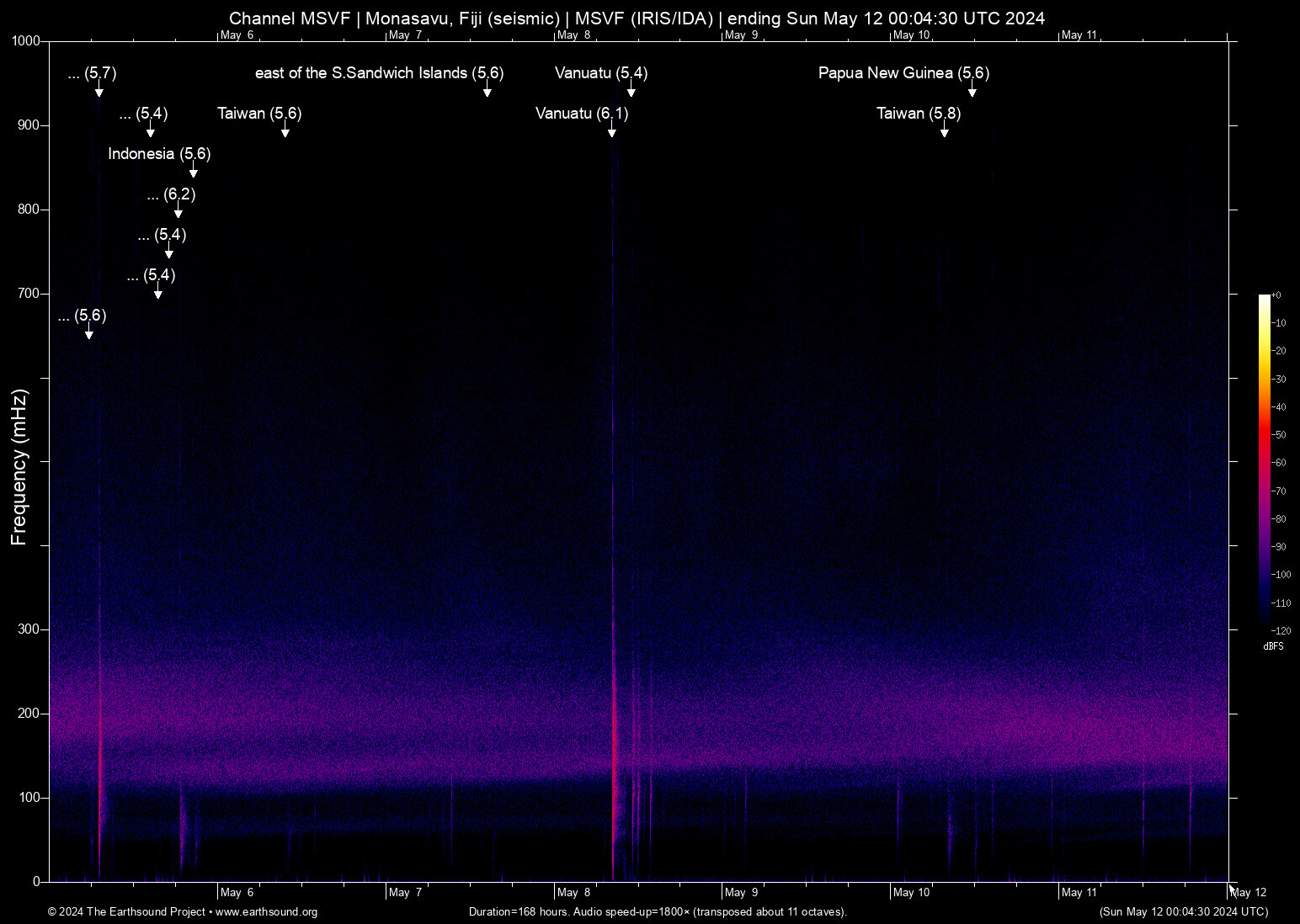
Task: Select the Papua New Guinea (5.6) arrow
Action: tap(972, 89)
